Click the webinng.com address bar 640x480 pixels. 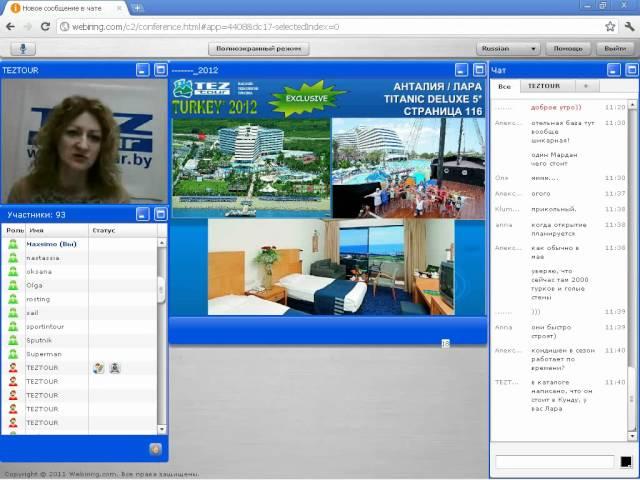point(329,27)
